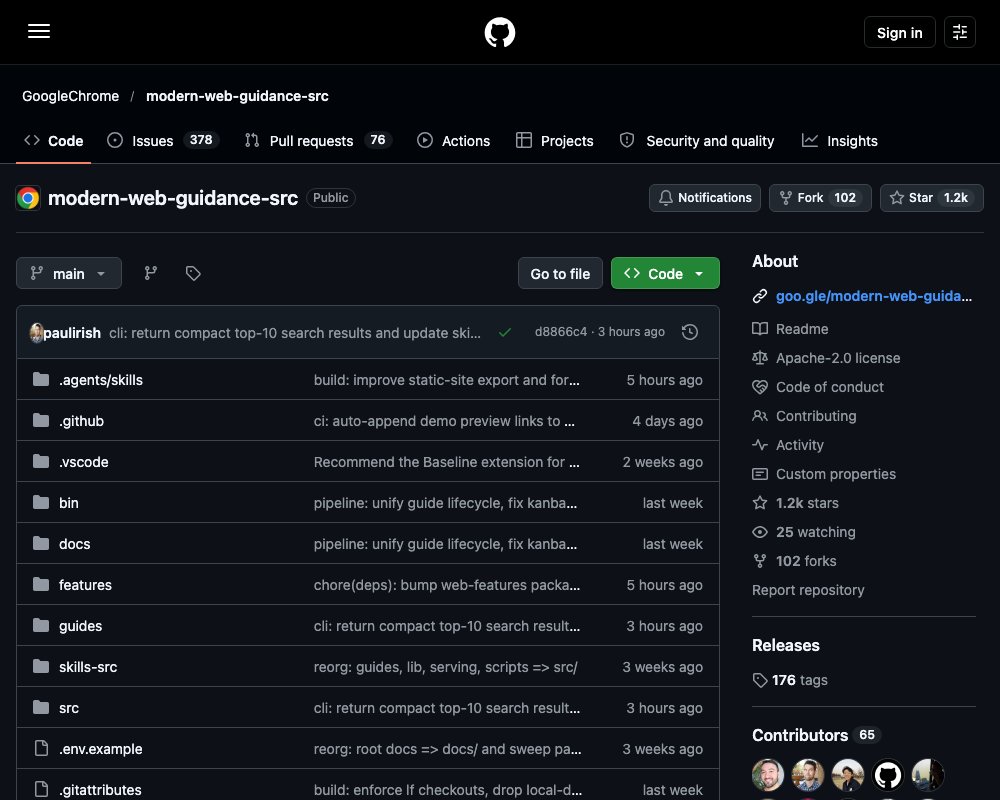
Task: Open the .github folder
Action: [x=82, y=421]
